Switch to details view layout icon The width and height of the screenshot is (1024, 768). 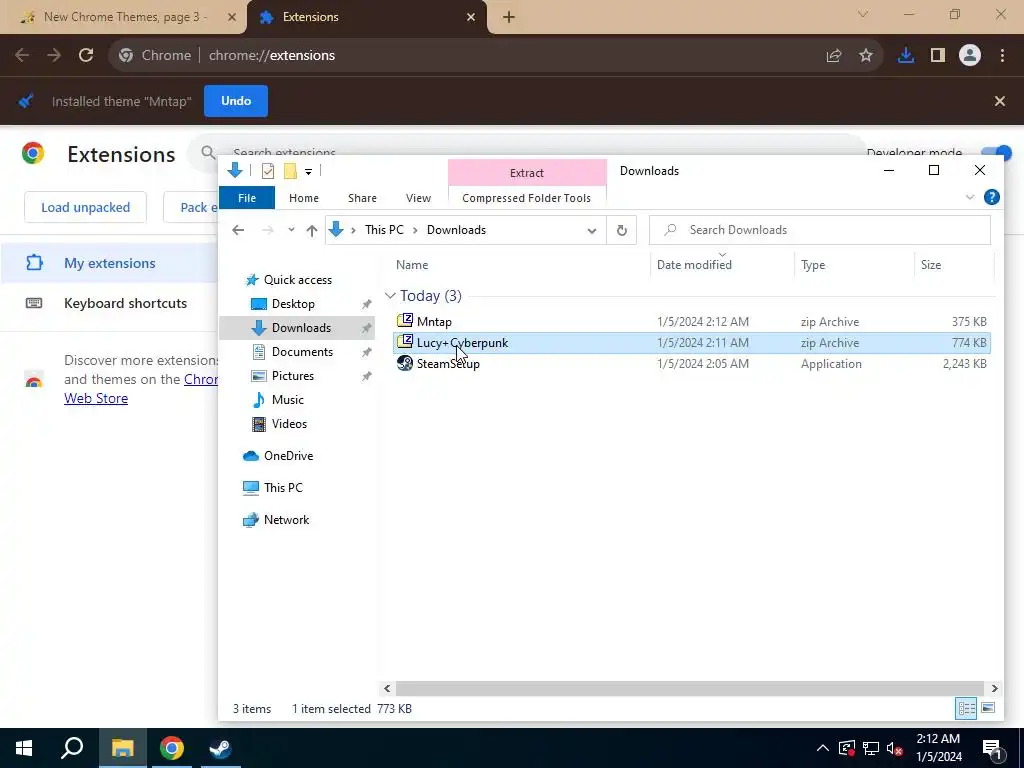(x=966, y=709)
